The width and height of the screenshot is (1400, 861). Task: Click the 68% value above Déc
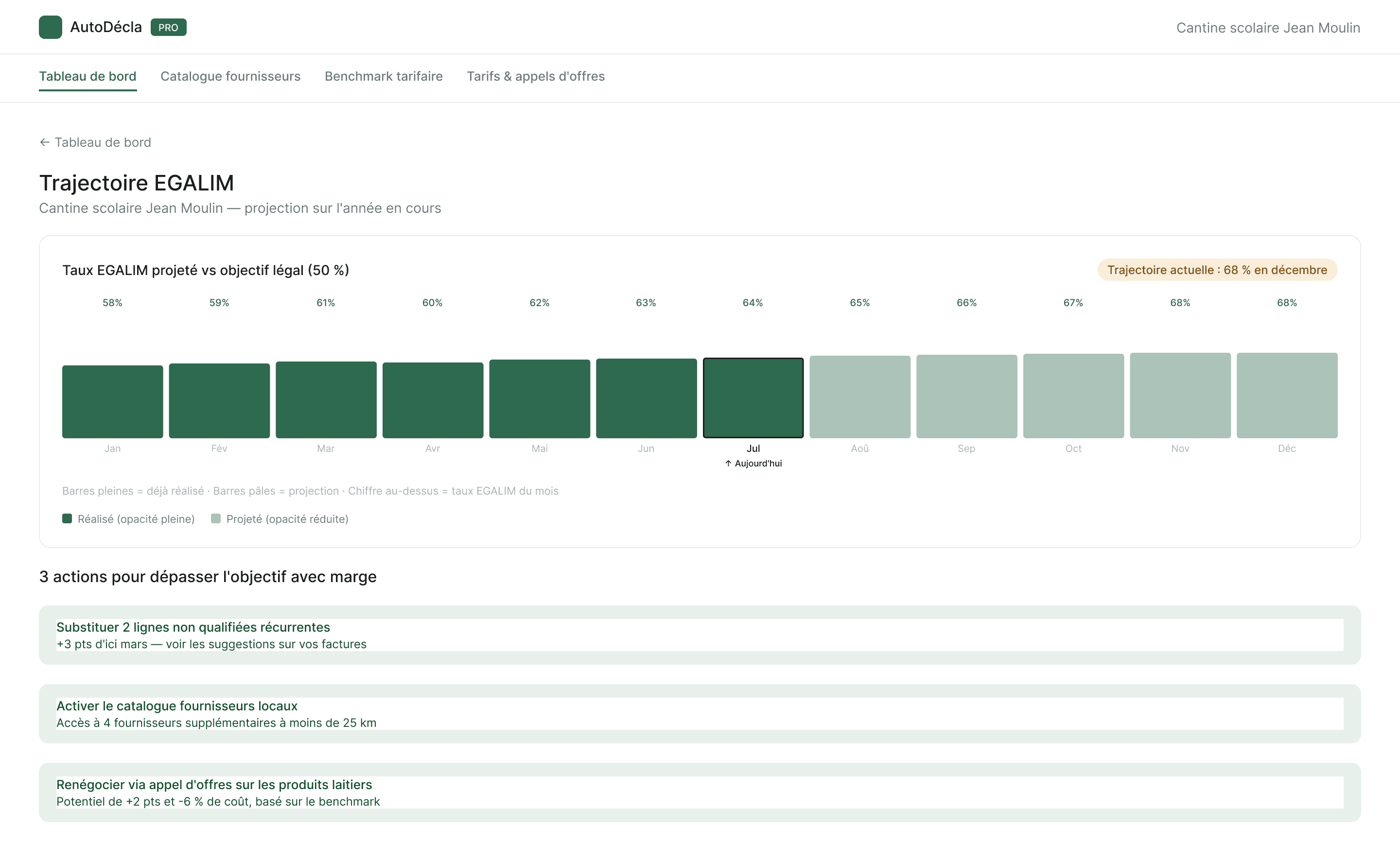[x=1287, y=303]
